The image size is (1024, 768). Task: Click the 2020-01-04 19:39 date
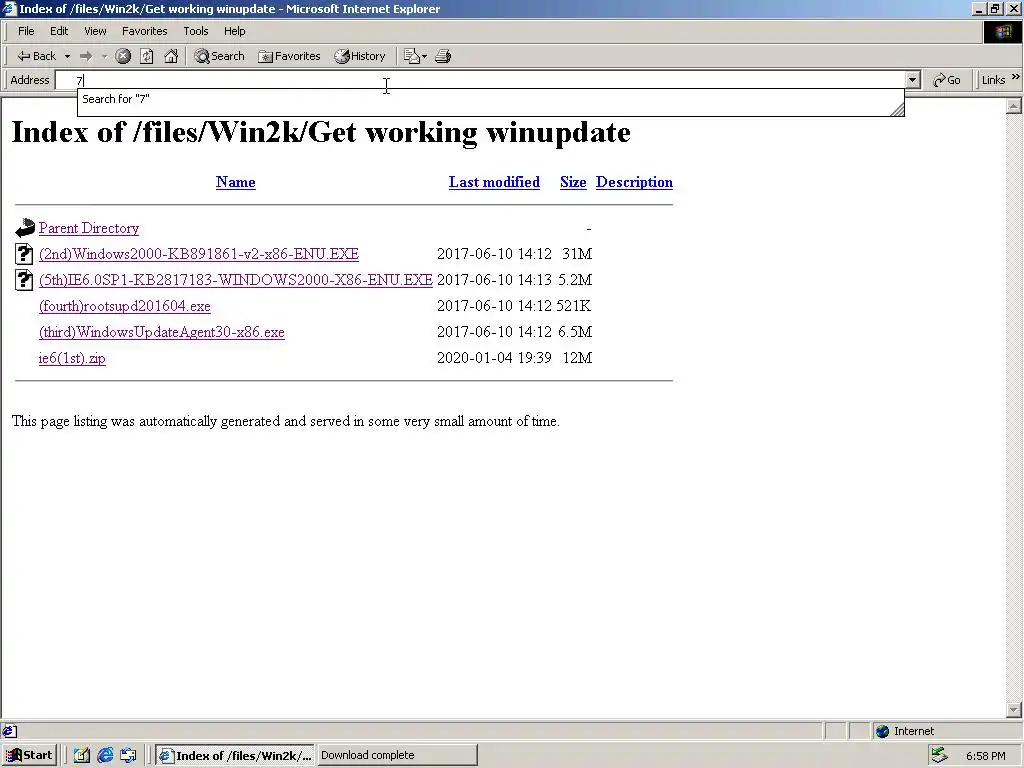[x=494, y=358]
